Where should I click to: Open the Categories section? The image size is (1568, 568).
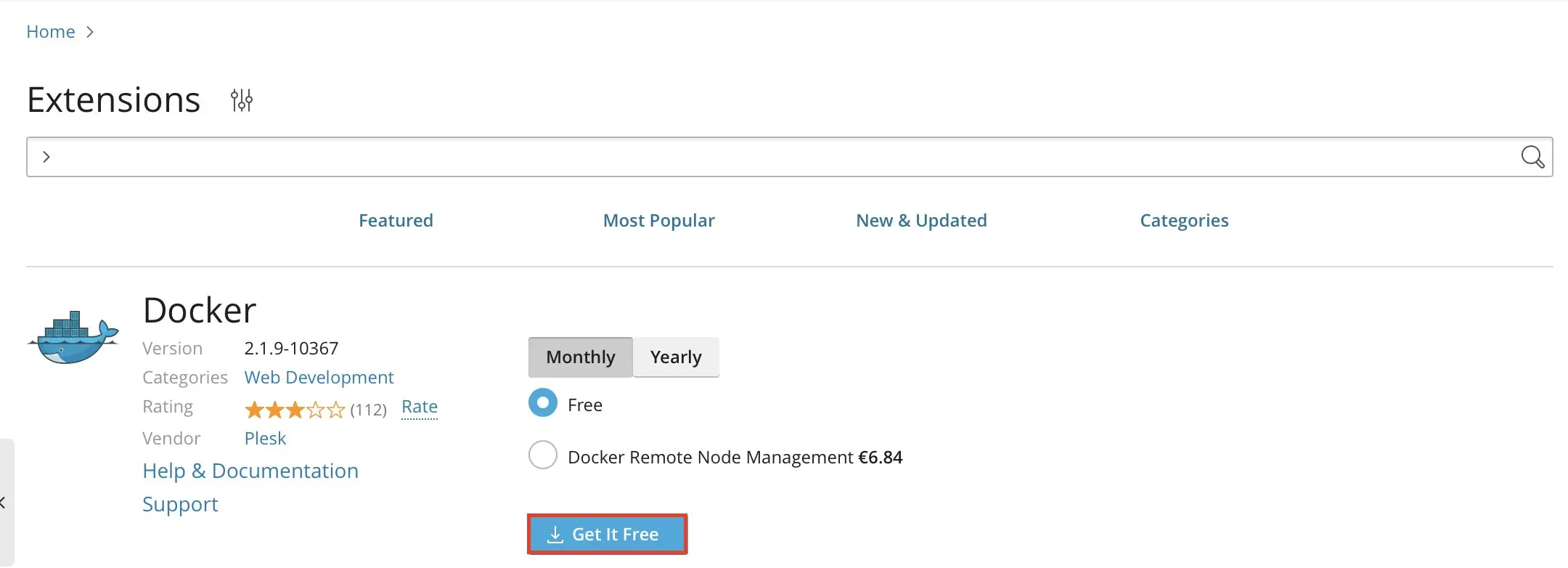pos(1183,220)
